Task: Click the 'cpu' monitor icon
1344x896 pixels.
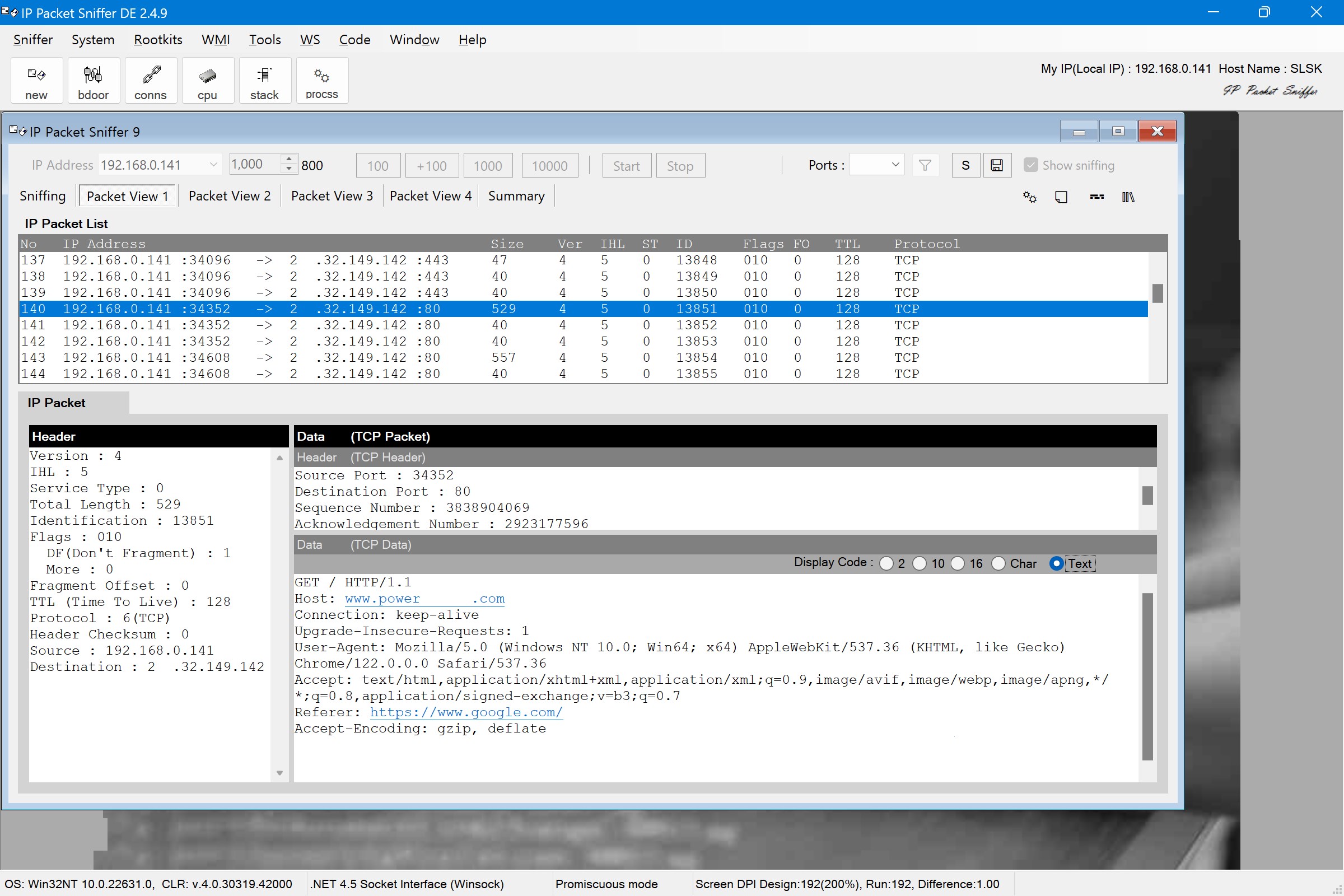Action: coord(207,80)
